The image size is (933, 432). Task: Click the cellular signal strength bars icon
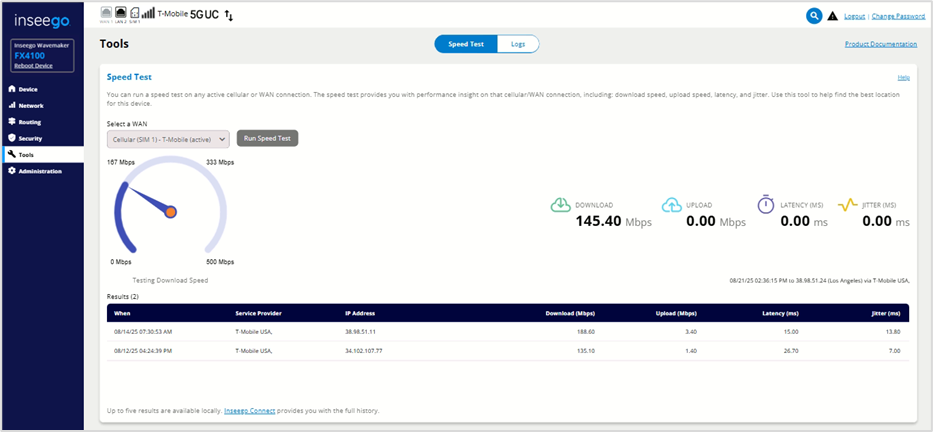[149, 14]
